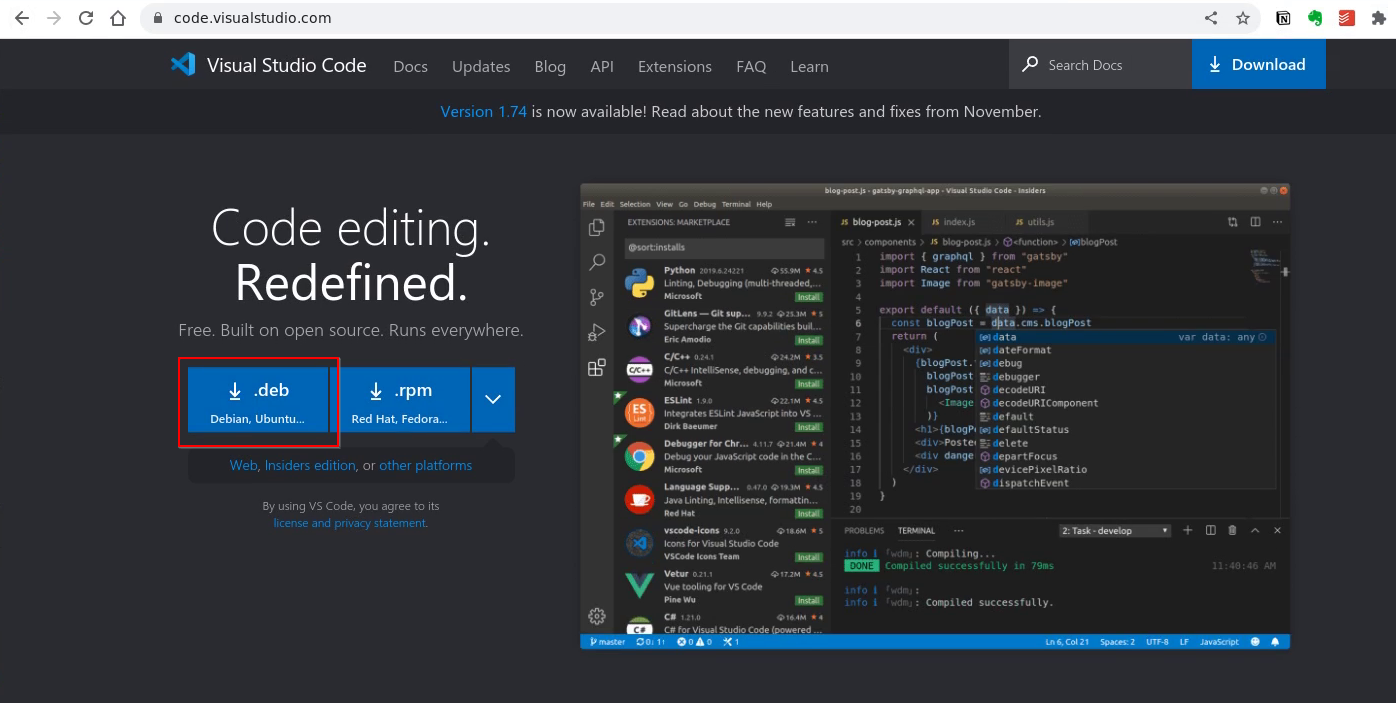
Task: Reload the page with the refresh icon
Action: click(x=86, y=18)
